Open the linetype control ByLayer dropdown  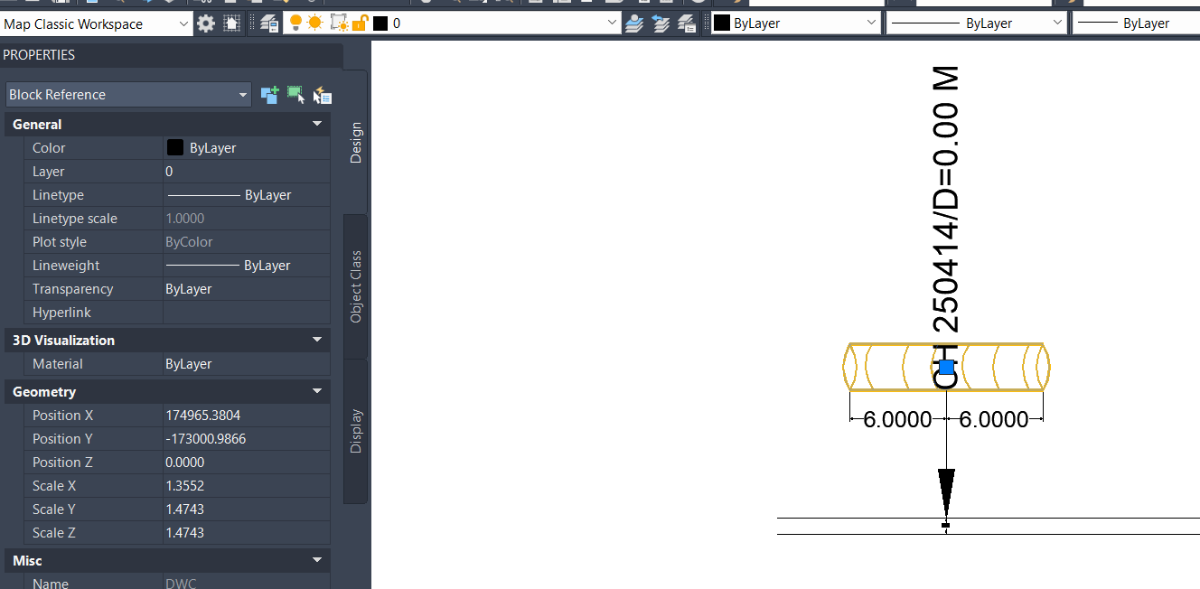tap(976, 23)
